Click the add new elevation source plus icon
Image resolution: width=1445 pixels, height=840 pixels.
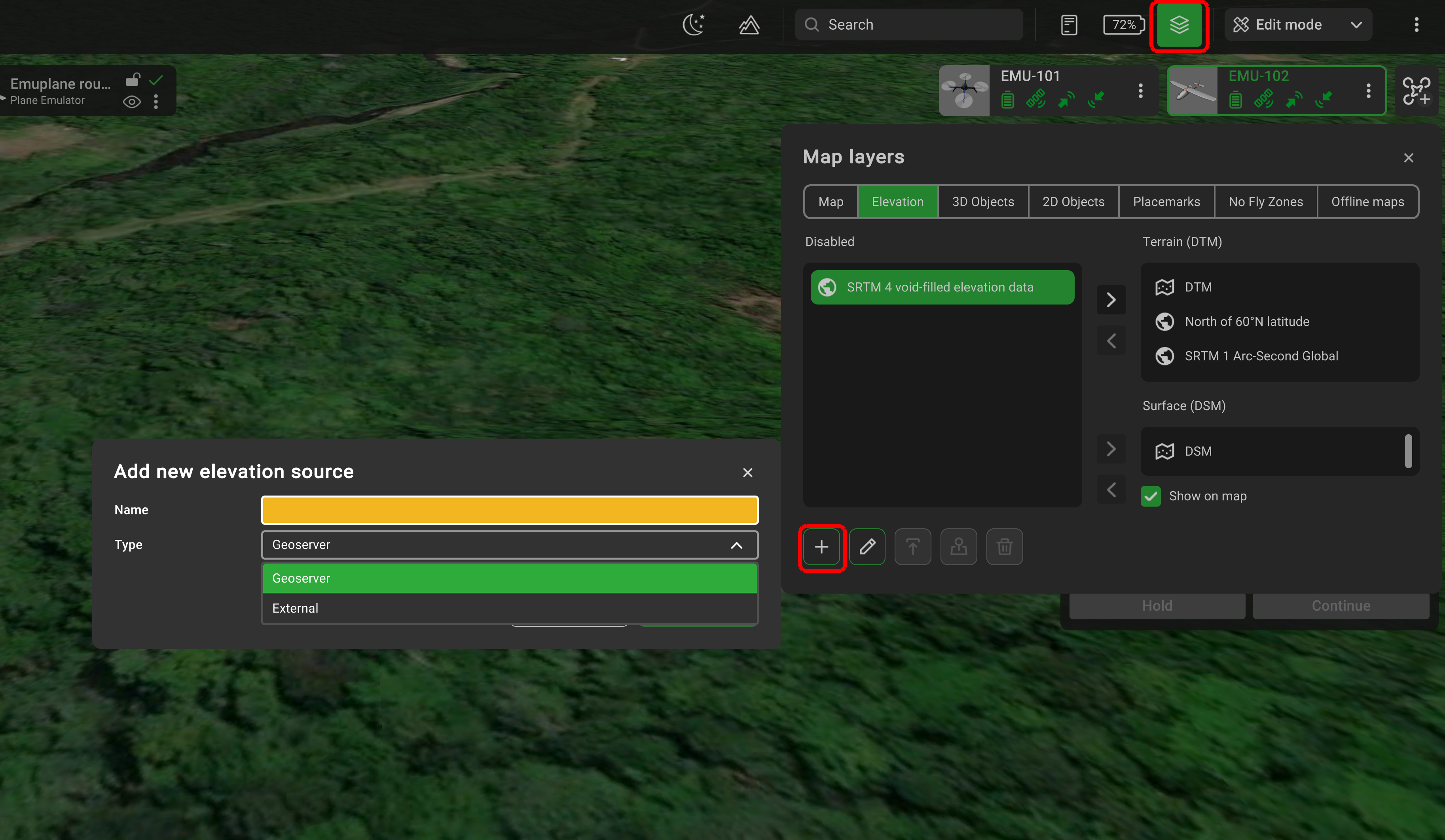tap(821, 547)
